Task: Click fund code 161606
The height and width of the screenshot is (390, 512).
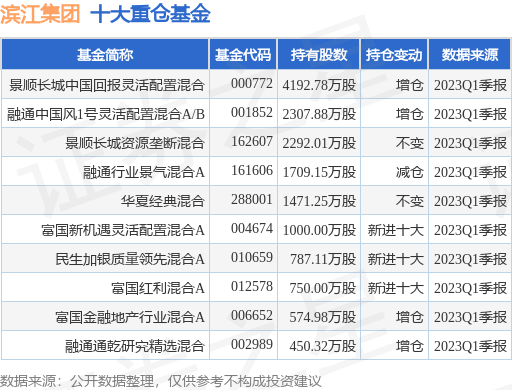Action: [x=252, y=171]
